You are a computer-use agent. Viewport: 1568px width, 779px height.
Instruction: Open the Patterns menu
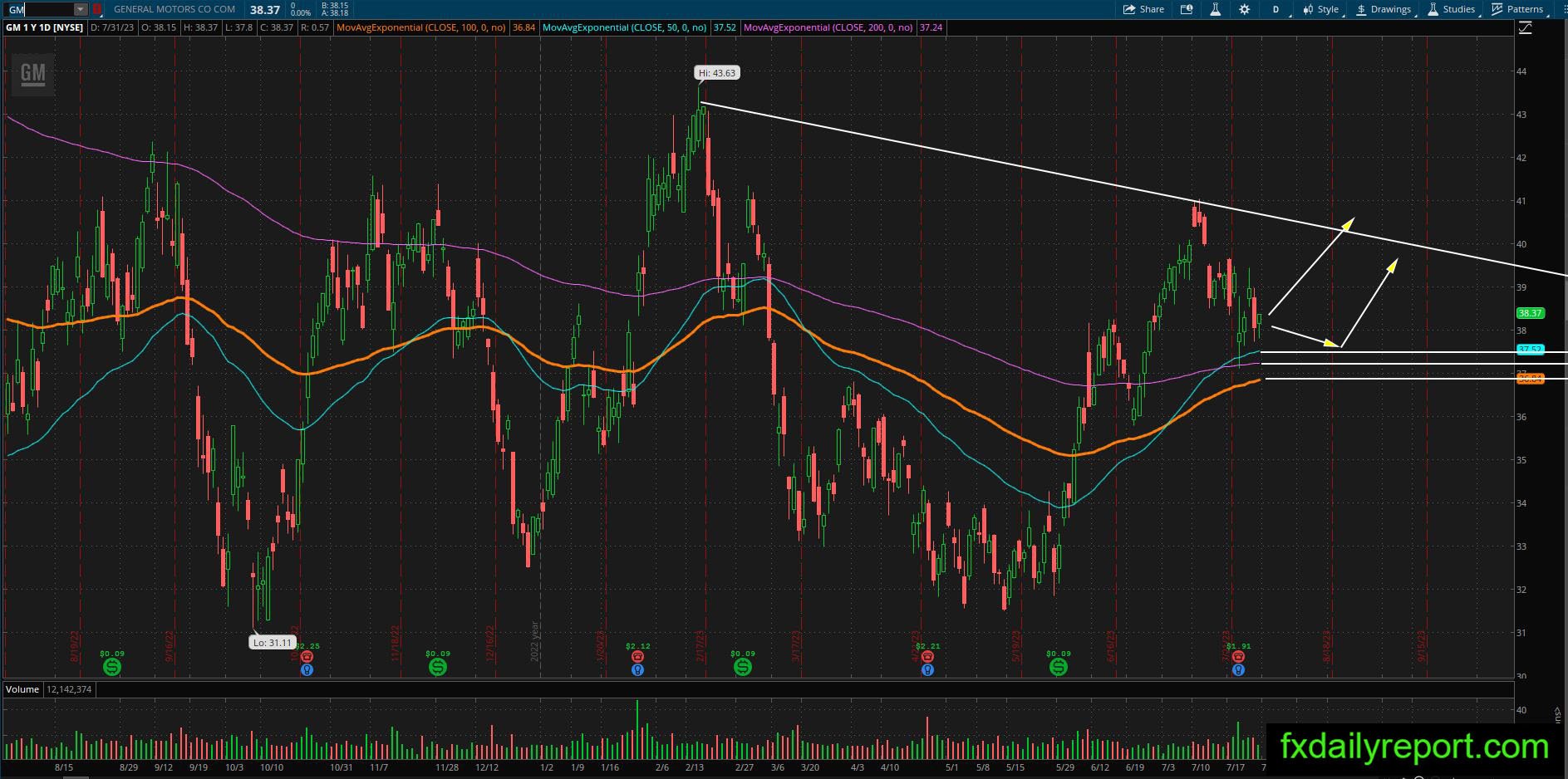click(1517, 9)
